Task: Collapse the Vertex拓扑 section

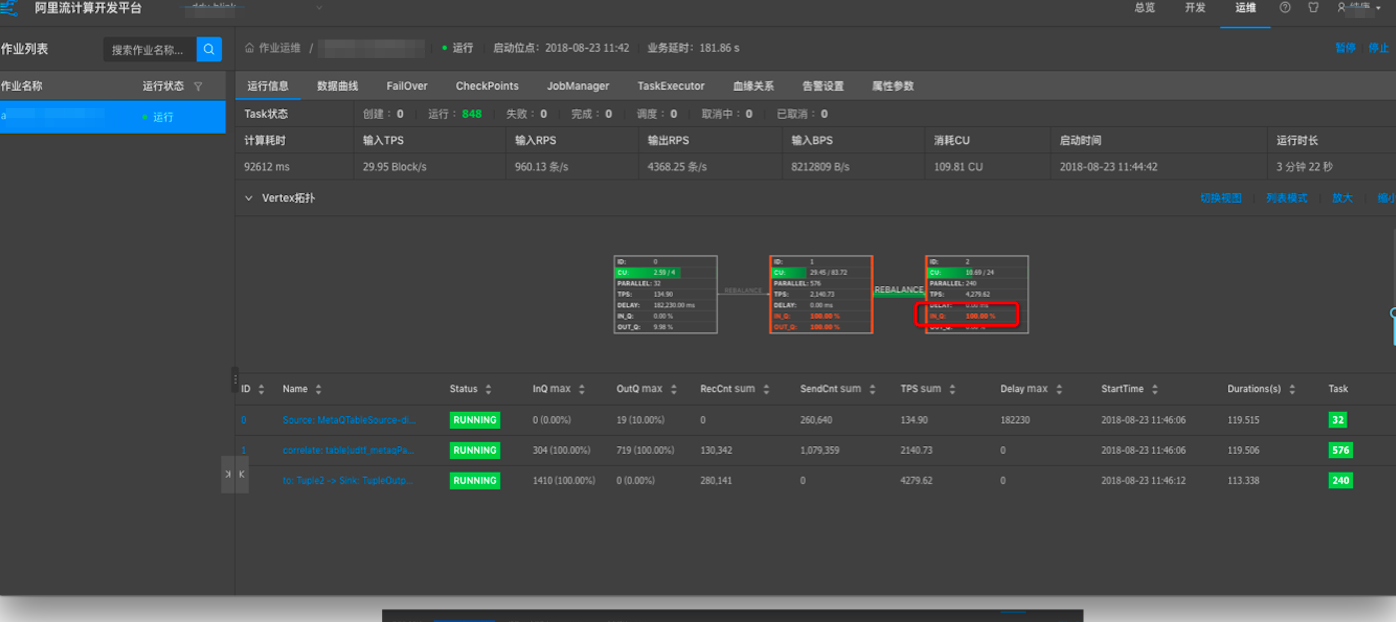Action: 249,198
